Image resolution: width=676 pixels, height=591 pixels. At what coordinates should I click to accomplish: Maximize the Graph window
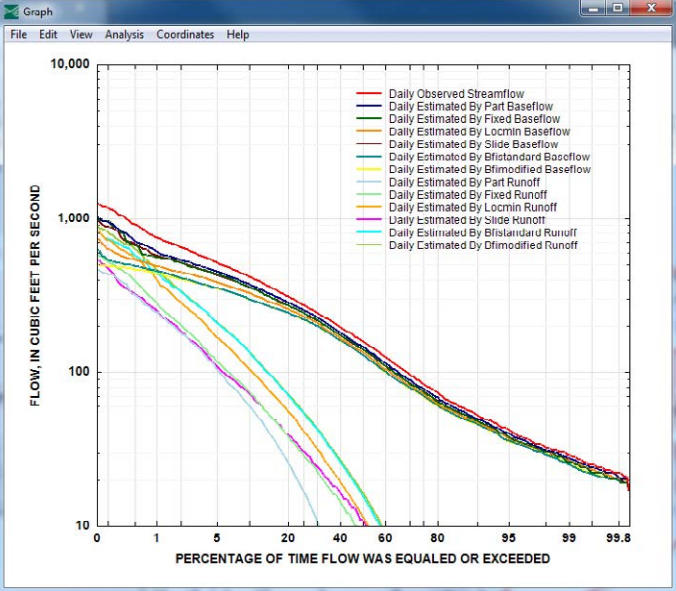(619, 9)
